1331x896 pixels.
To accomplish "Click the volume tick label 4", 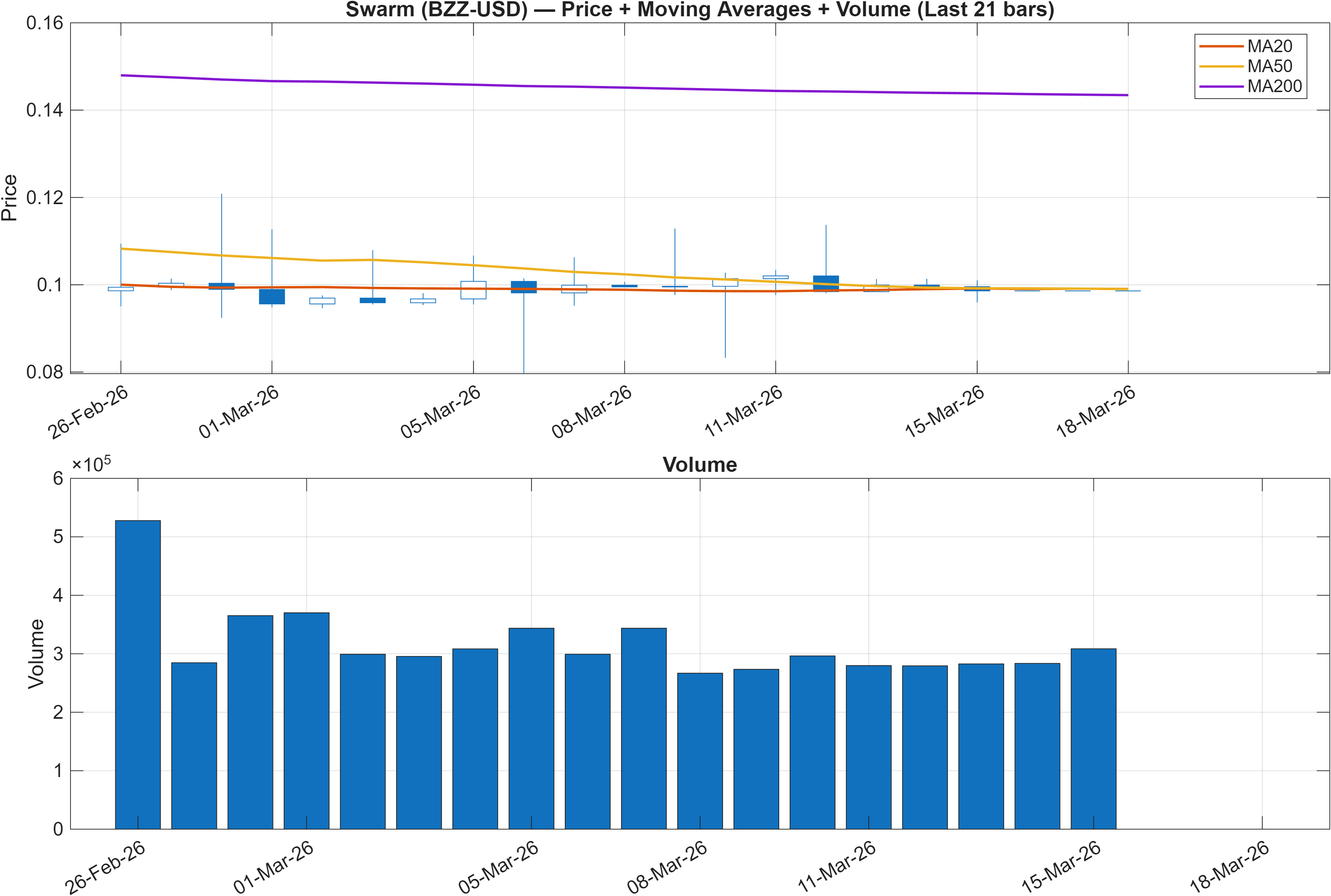I will tap(58, 595).
